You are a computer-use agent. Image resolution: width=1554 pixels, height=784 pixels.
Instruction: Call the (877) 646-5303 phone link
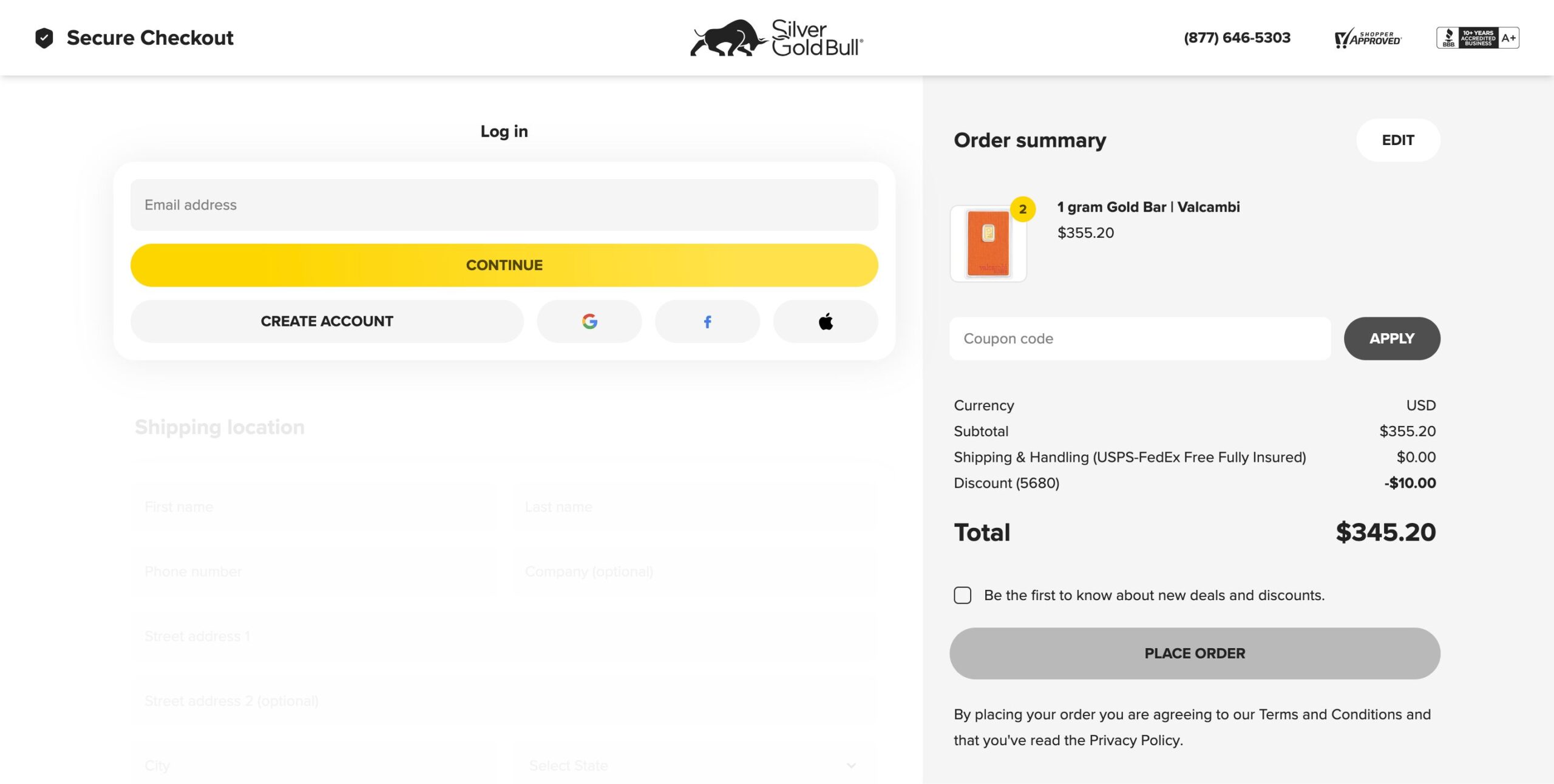pos(1237,38)
